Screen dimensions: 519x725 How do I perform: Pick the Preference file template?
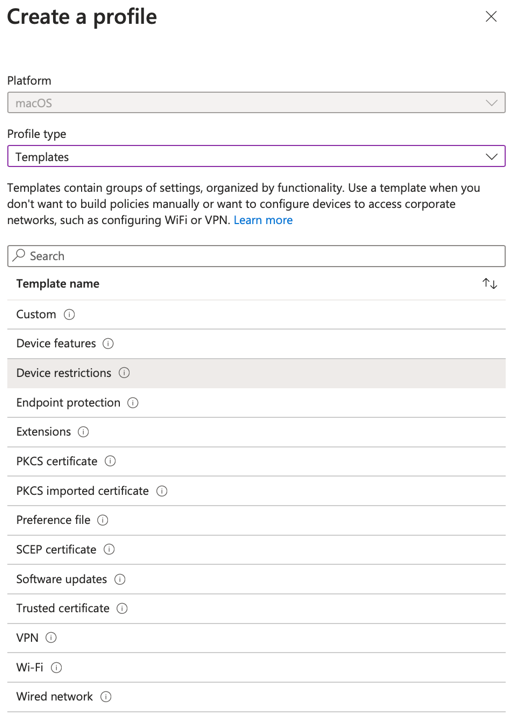point(256,520)
